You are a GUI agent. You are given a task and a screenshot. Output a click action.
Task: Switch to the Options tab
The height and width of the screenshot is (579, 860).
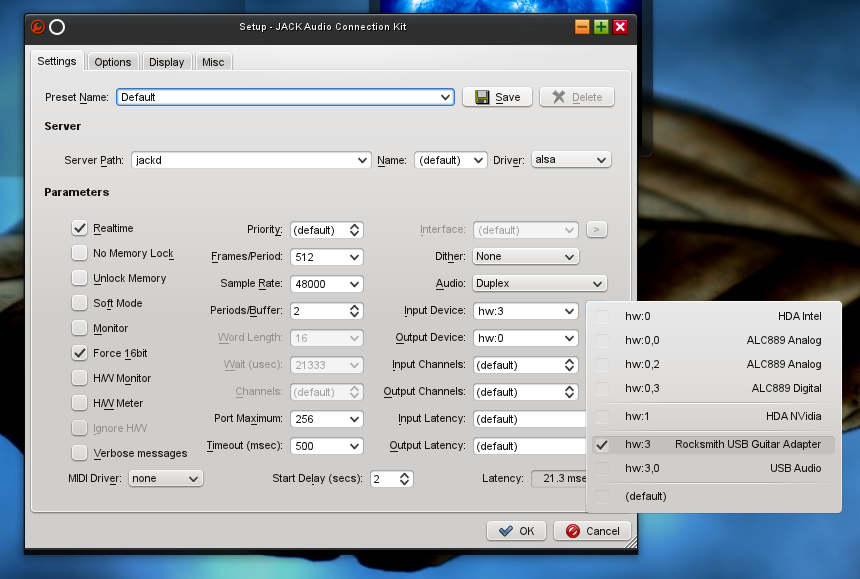pyautogui.click(x=112, y=62)
